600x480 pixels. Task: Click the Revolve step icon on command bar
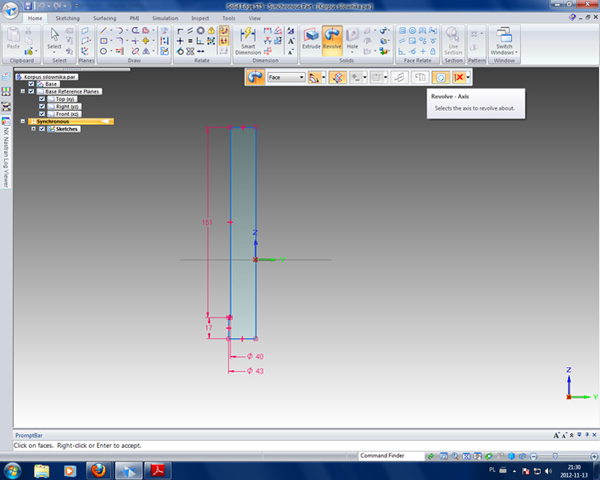pos(254,77)
